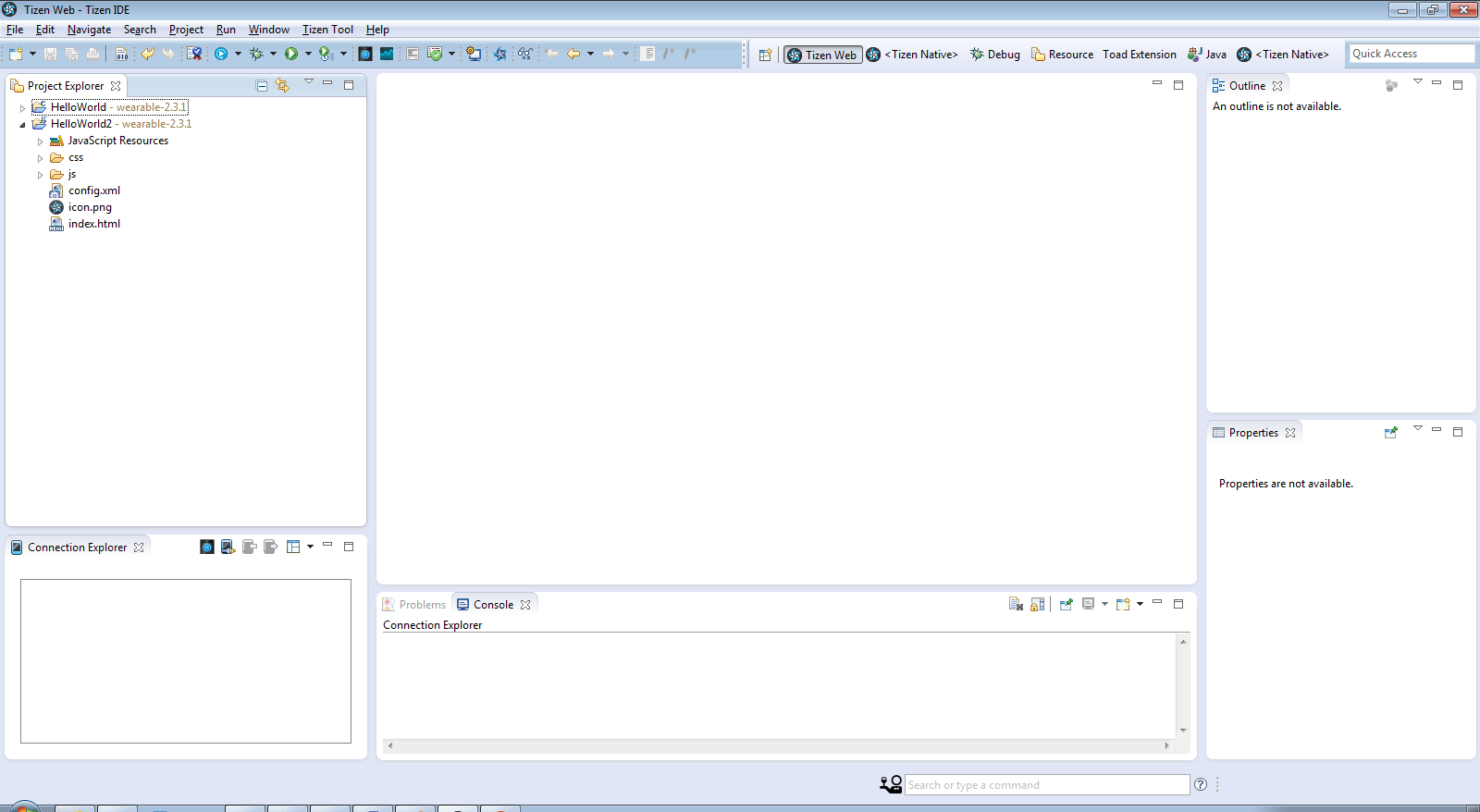1480x812 pixels.
Task: Click Remote Device Manager icon in Connection Explorer
Action: 228,547
